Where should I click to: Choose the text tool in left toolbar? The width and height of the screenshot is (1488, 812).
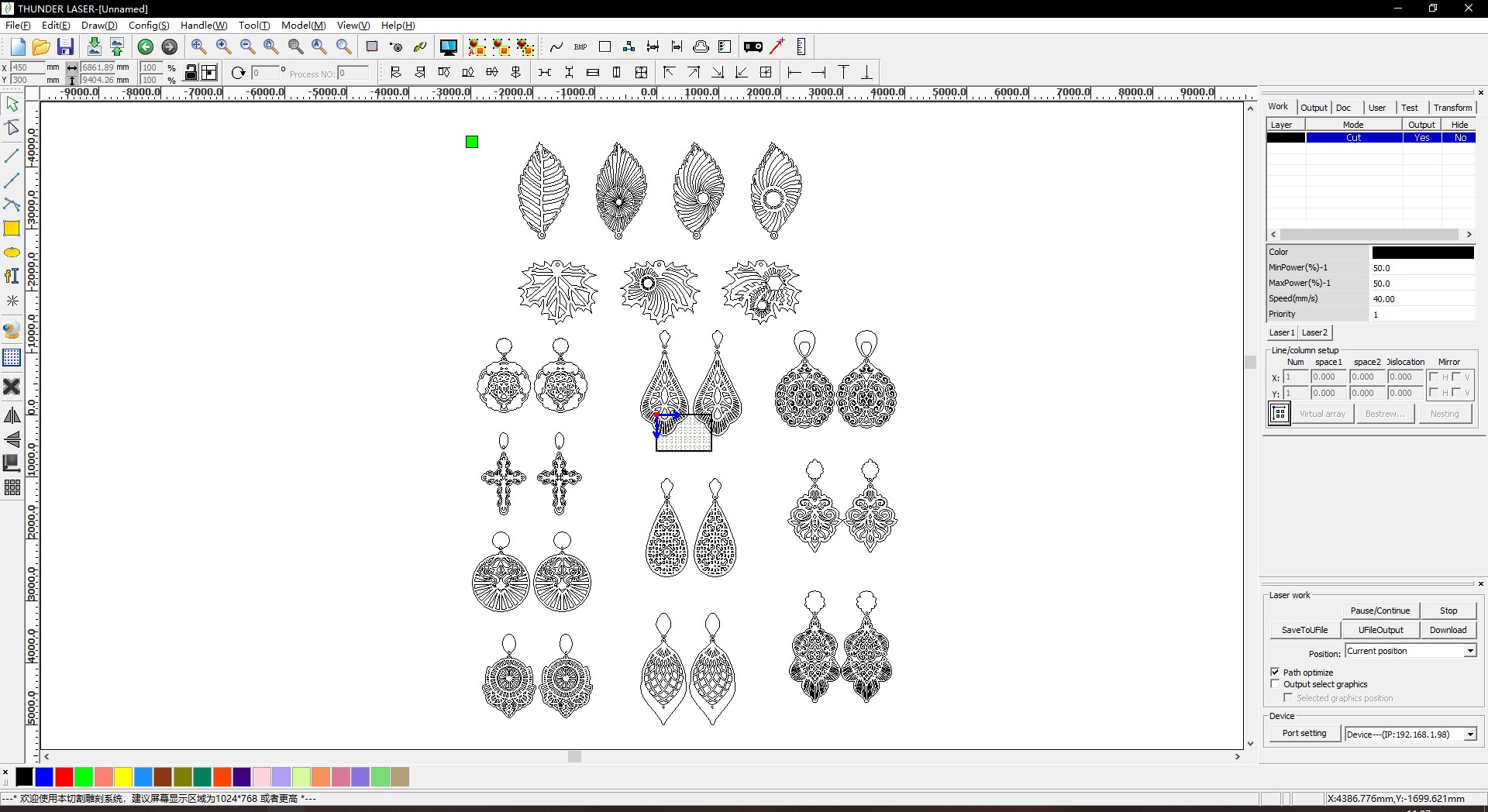(x=12, y=277)
